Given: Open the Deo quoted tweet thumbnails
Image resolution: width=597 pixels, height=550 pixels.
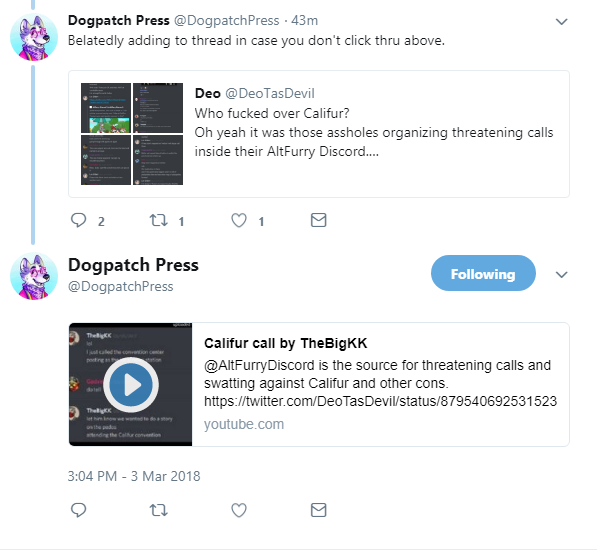Looking at the screenshot, I should click(132, 134).
